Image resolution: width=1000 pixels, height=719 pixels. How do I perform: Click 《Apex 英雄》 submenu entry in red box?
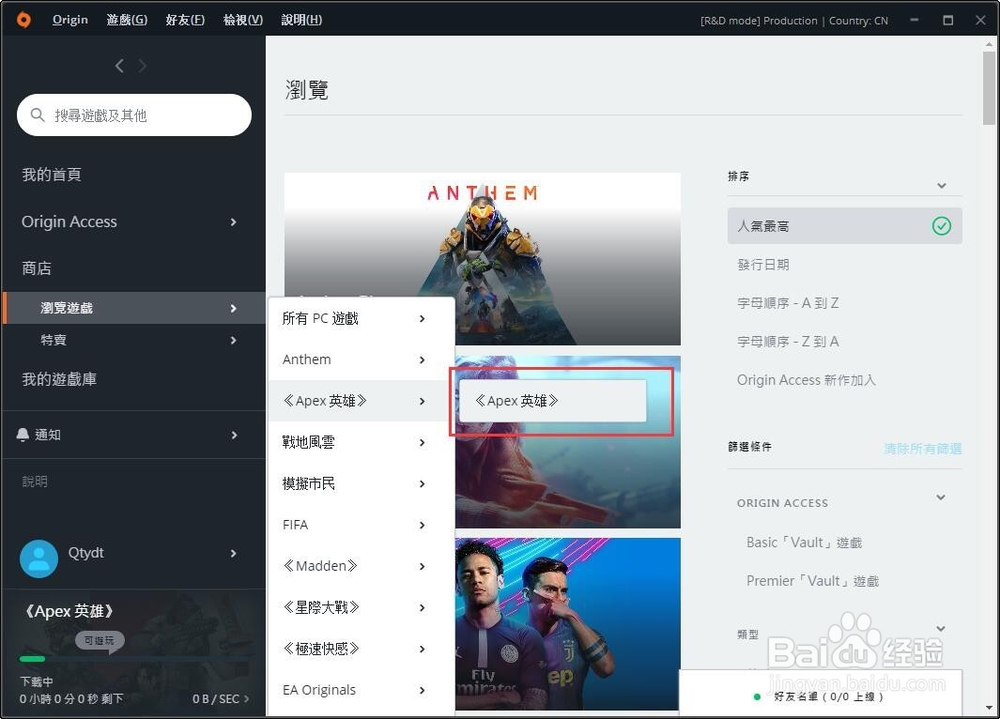tap(553, 401)
